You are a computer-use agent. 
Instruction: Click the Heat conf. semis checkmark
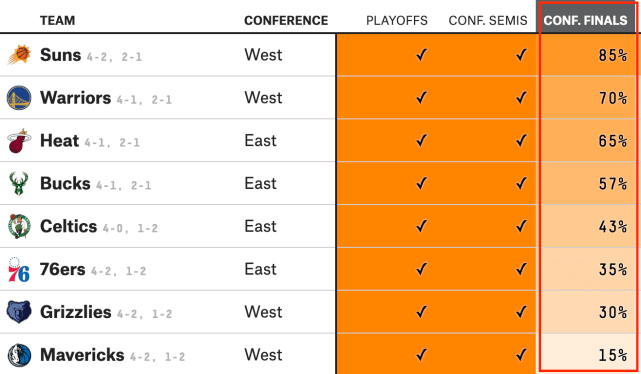point(521,141)
